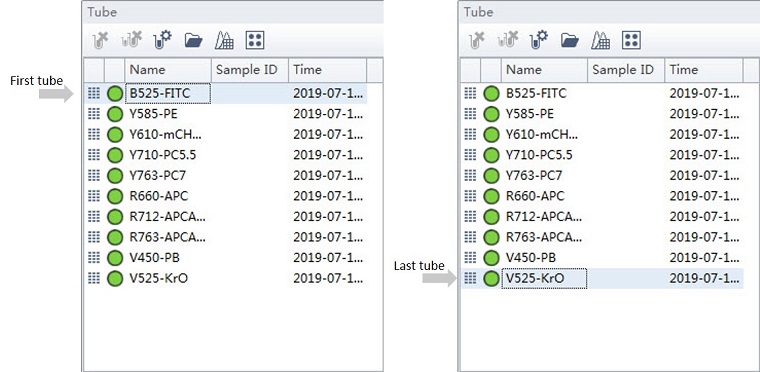Select R763-APCA... tube name in right panel
This screenshot has height=372, width=760.
544,237
